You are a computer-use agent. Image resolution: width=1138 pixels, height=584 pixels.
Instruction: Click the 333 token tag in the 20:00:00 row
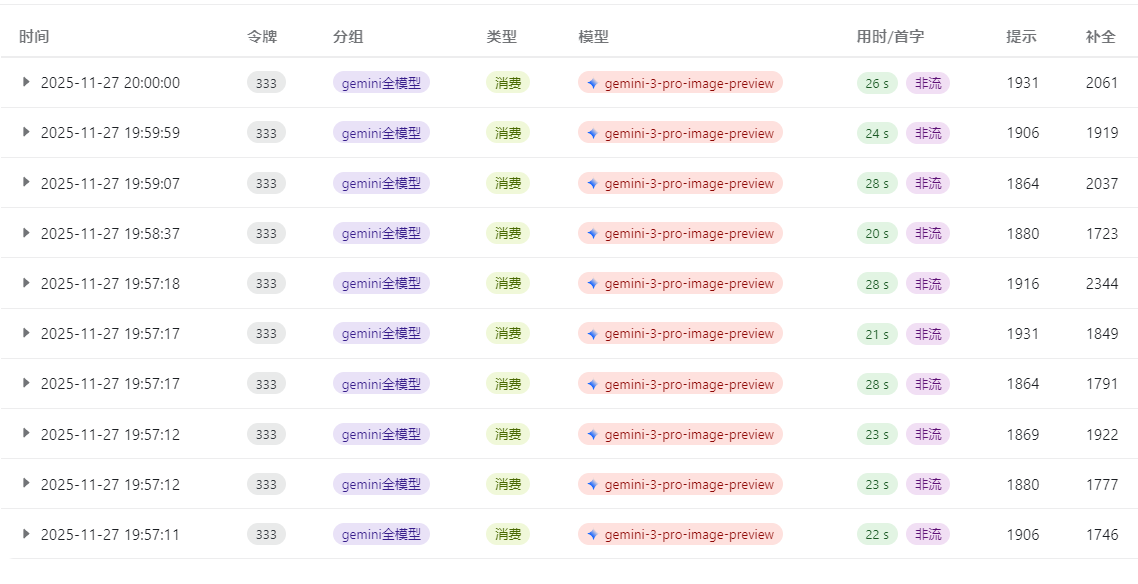266,83
